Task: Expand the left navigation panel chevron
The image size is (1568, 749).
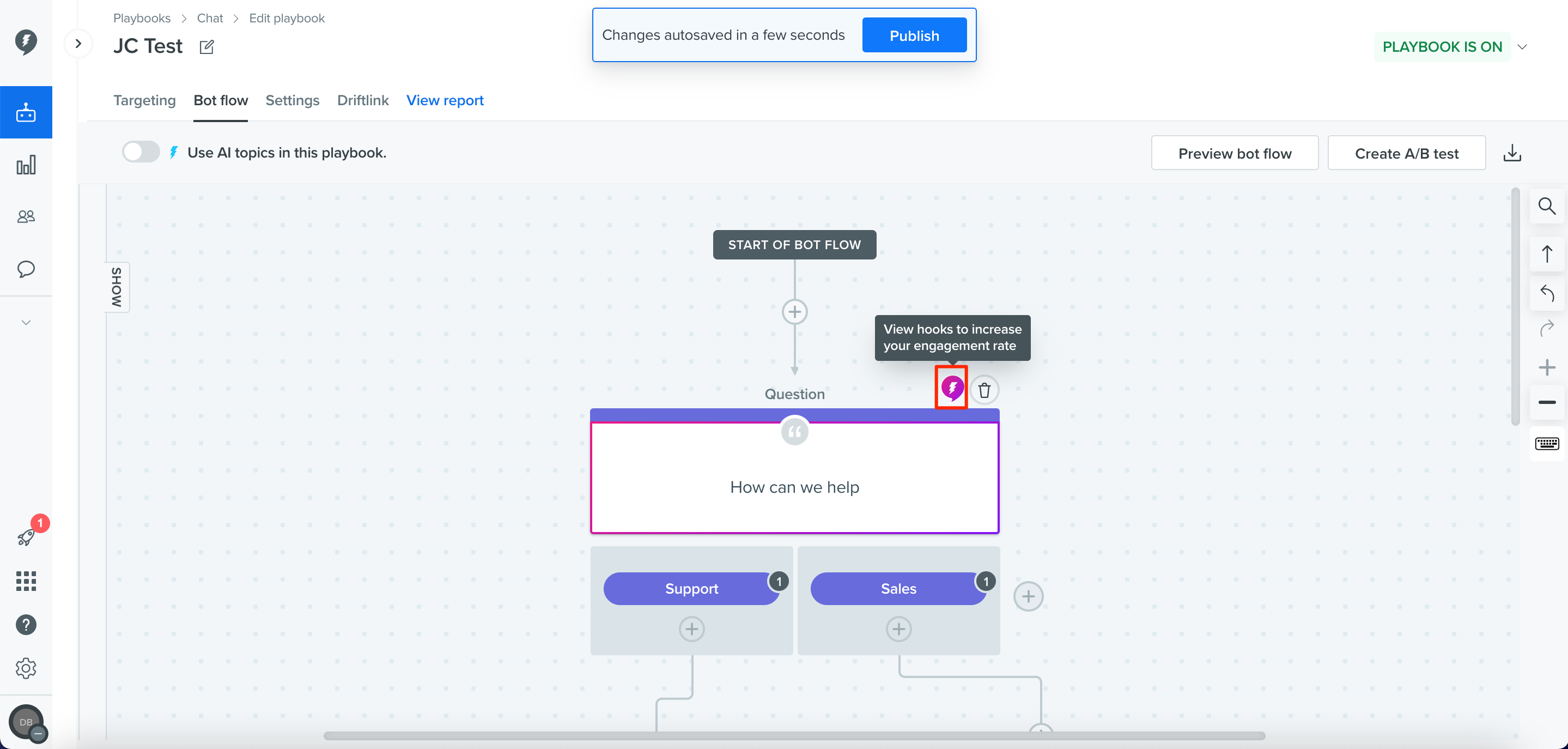Action: (78, 43)
